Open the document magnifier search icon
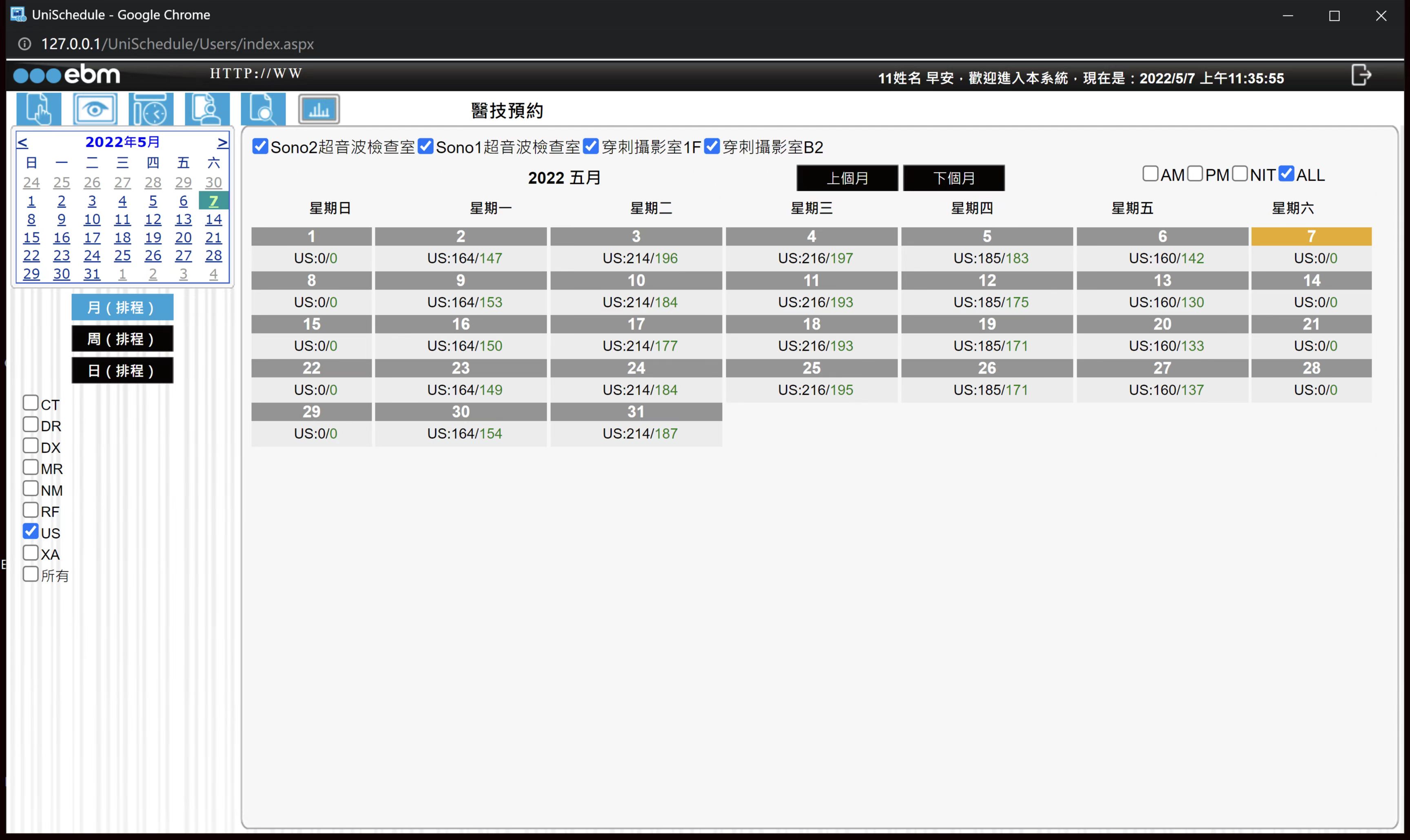 pos(263,109)
